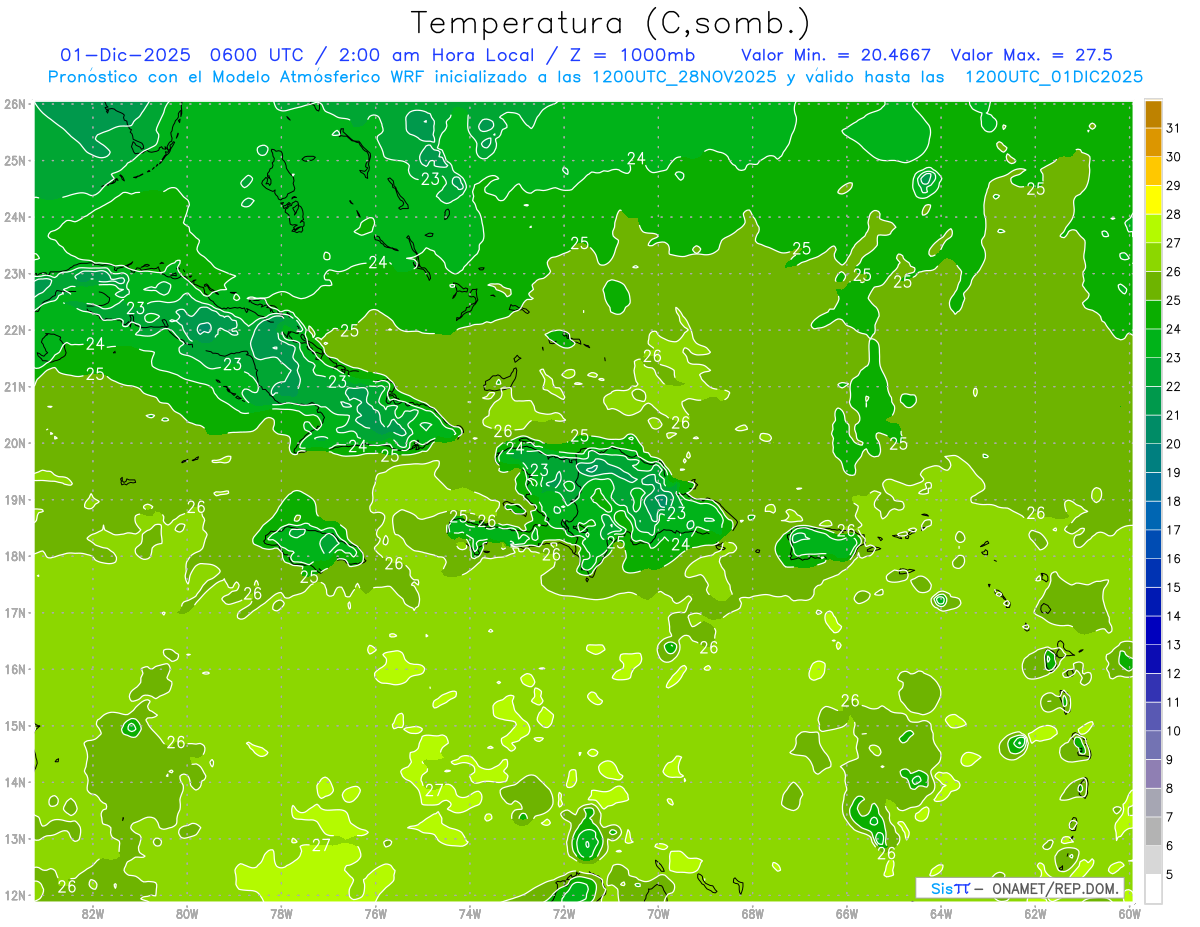Click the 76W longitude axis label
Screen dimensions: 1200x927
tap(376, 913)
